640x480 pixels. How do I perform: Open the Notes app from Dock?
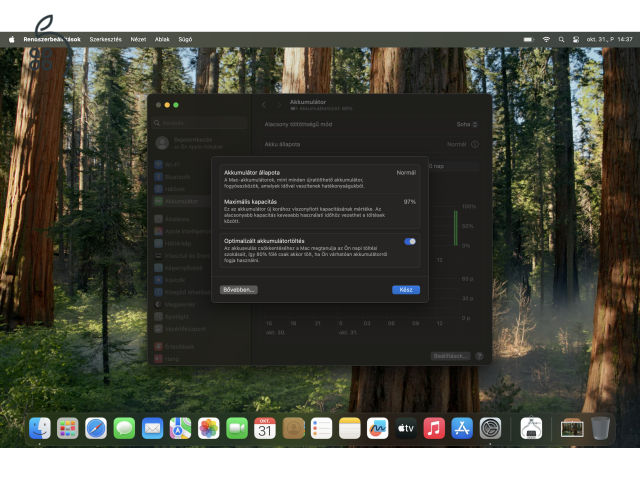[349, 428]
